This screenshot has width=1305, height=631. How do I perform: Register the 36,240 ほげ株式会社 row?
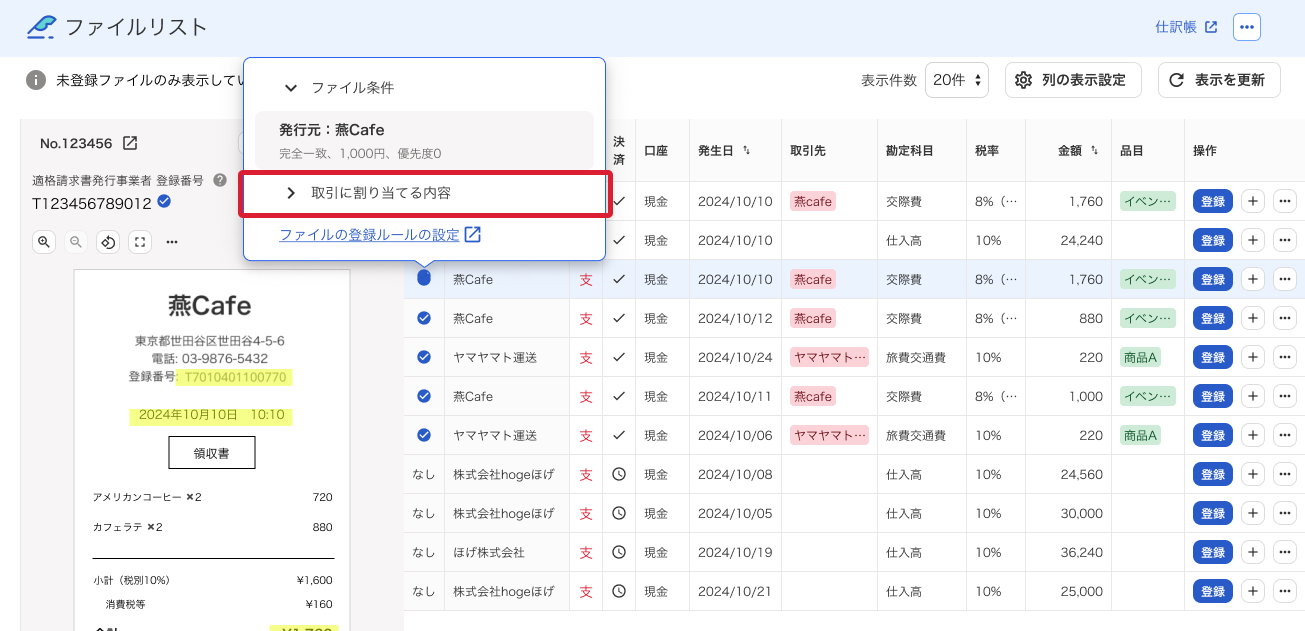(x=1212, y=552)
